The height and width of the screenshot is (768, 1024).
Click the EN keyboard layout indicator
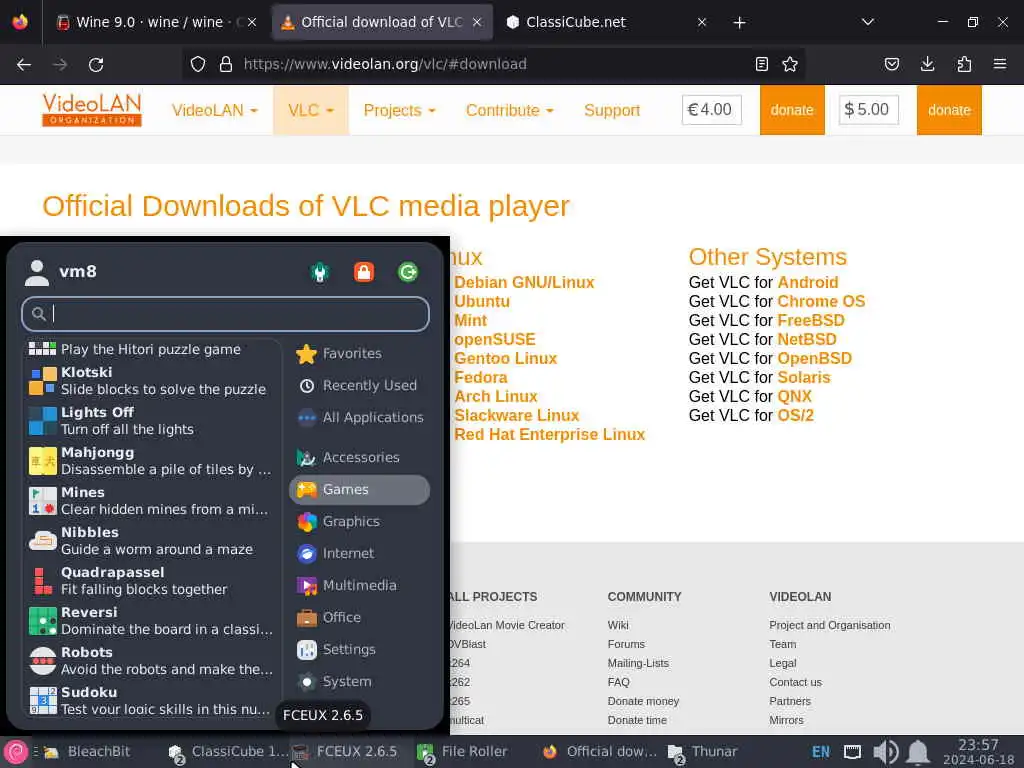(x=821, y=752)
